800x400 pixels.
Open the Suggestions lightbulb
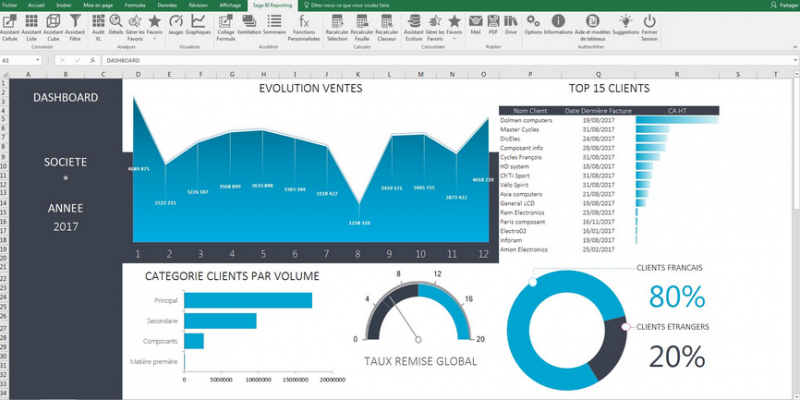tap(625, 25)
